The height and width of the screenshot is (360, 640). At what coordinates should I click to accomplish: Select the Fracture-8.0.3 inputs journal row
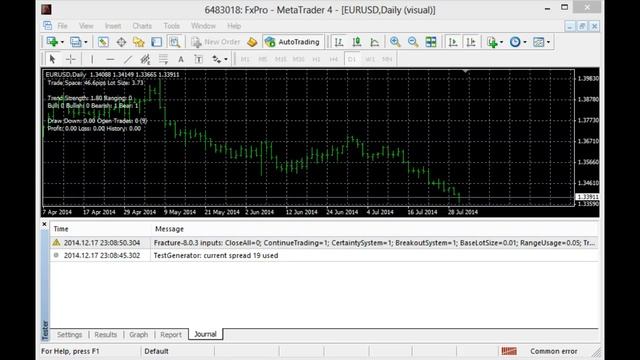pyautogui.click(x=324, y=242)
